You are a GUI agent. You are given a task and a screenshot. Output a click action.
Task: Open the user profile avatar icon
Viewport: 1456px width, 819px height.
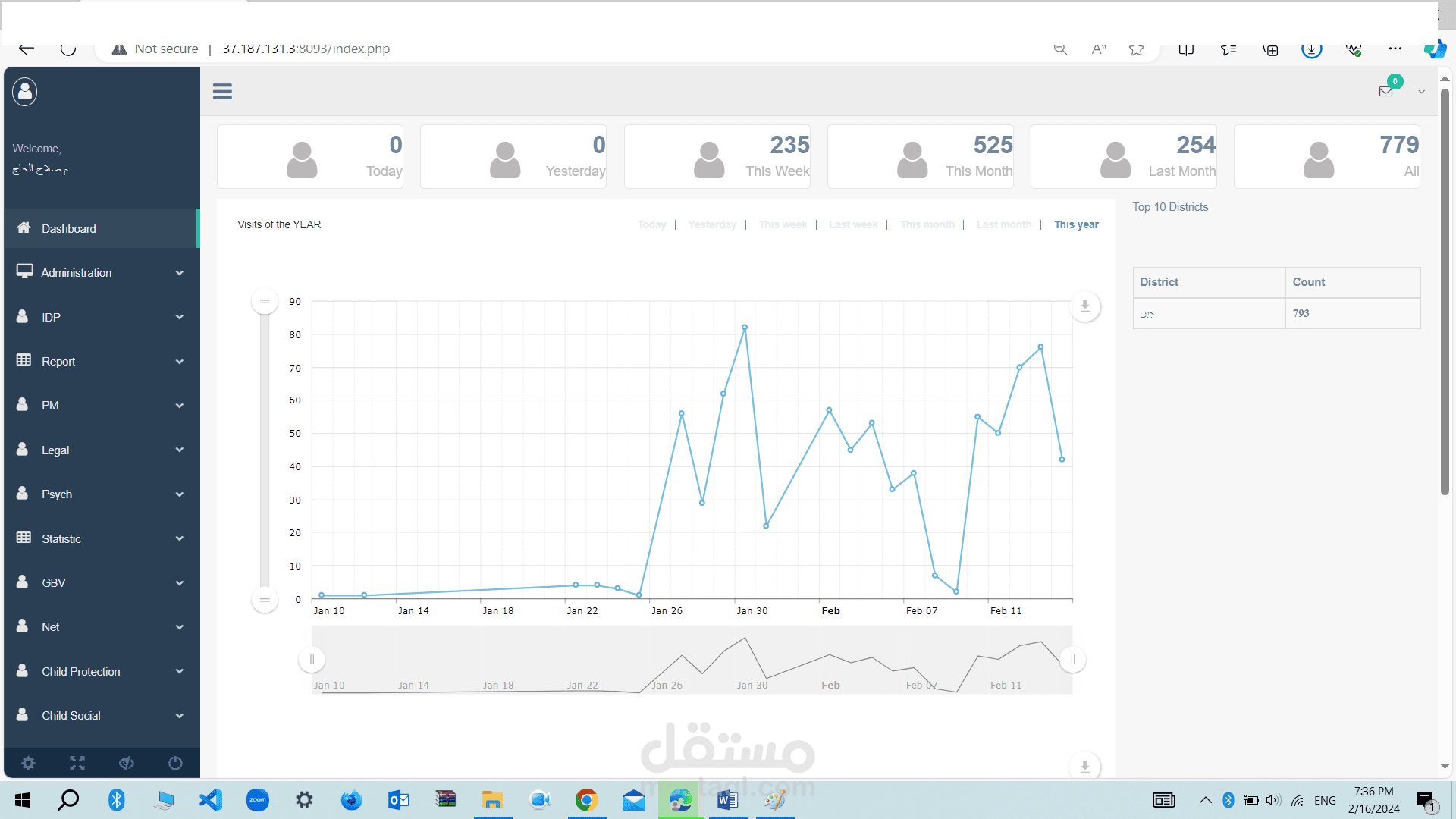click(25, 92)
